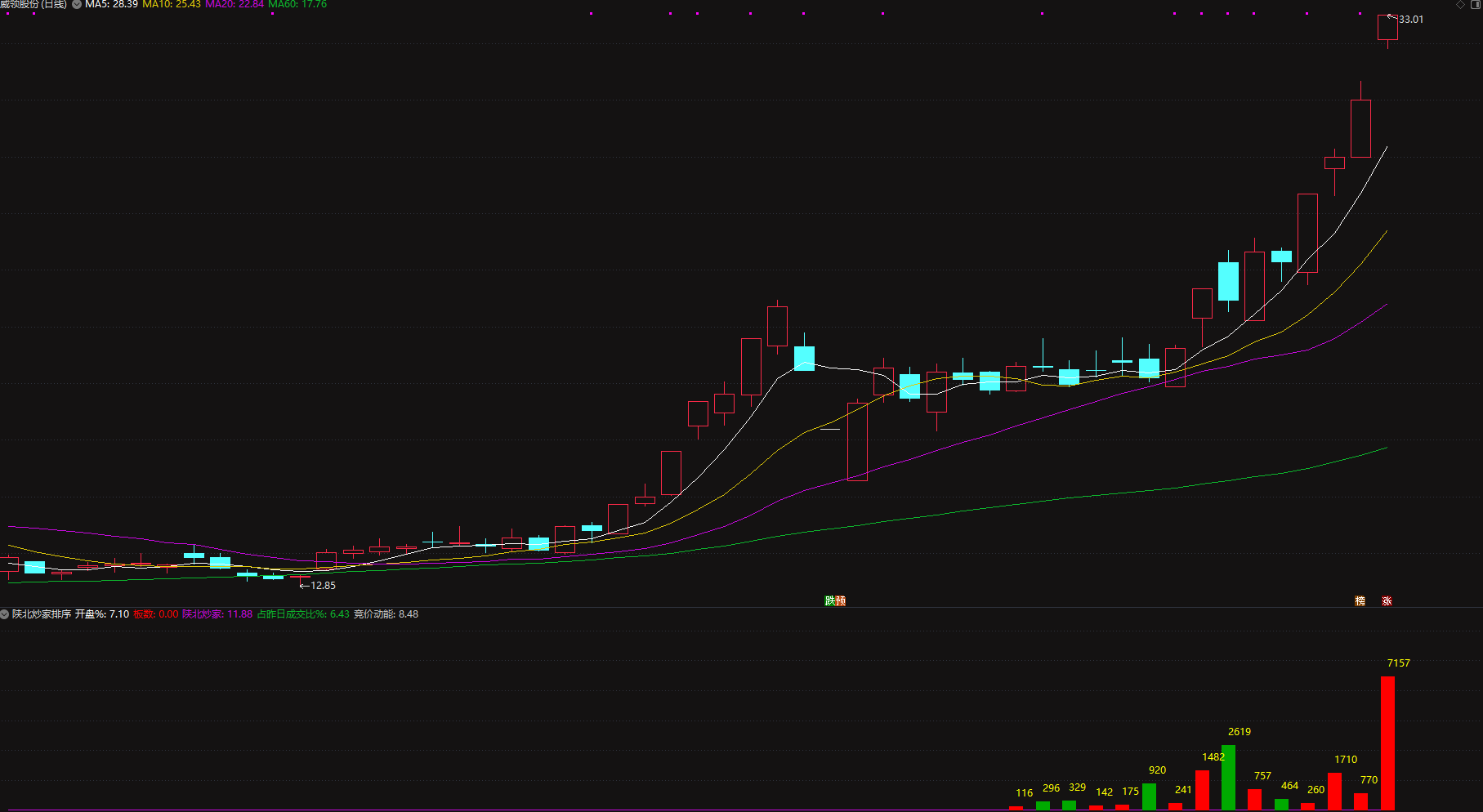Open the dropdown arrow beside 威领股份 (日线)

[77, 5]
